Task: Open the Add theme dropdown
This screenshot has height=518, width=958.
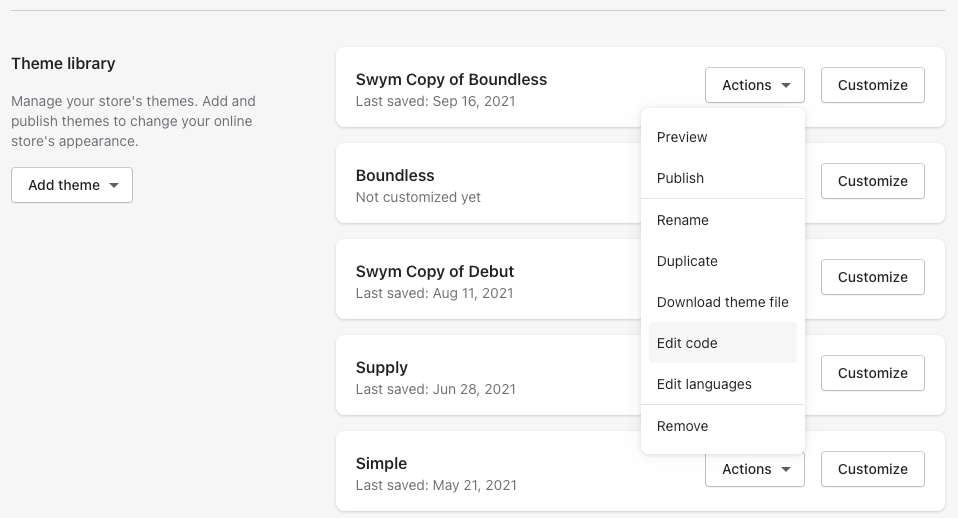Action: pyautogui.click(x=72, y=185)
